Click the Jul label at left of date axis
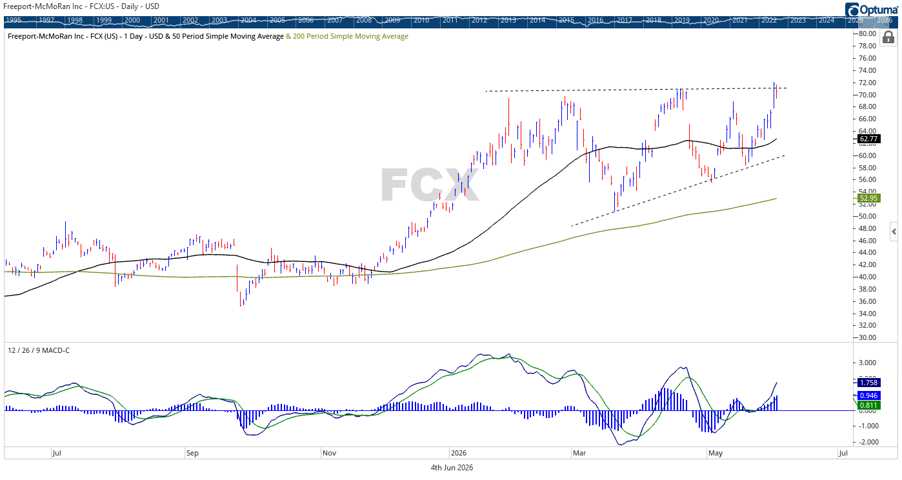 [56, 453]
